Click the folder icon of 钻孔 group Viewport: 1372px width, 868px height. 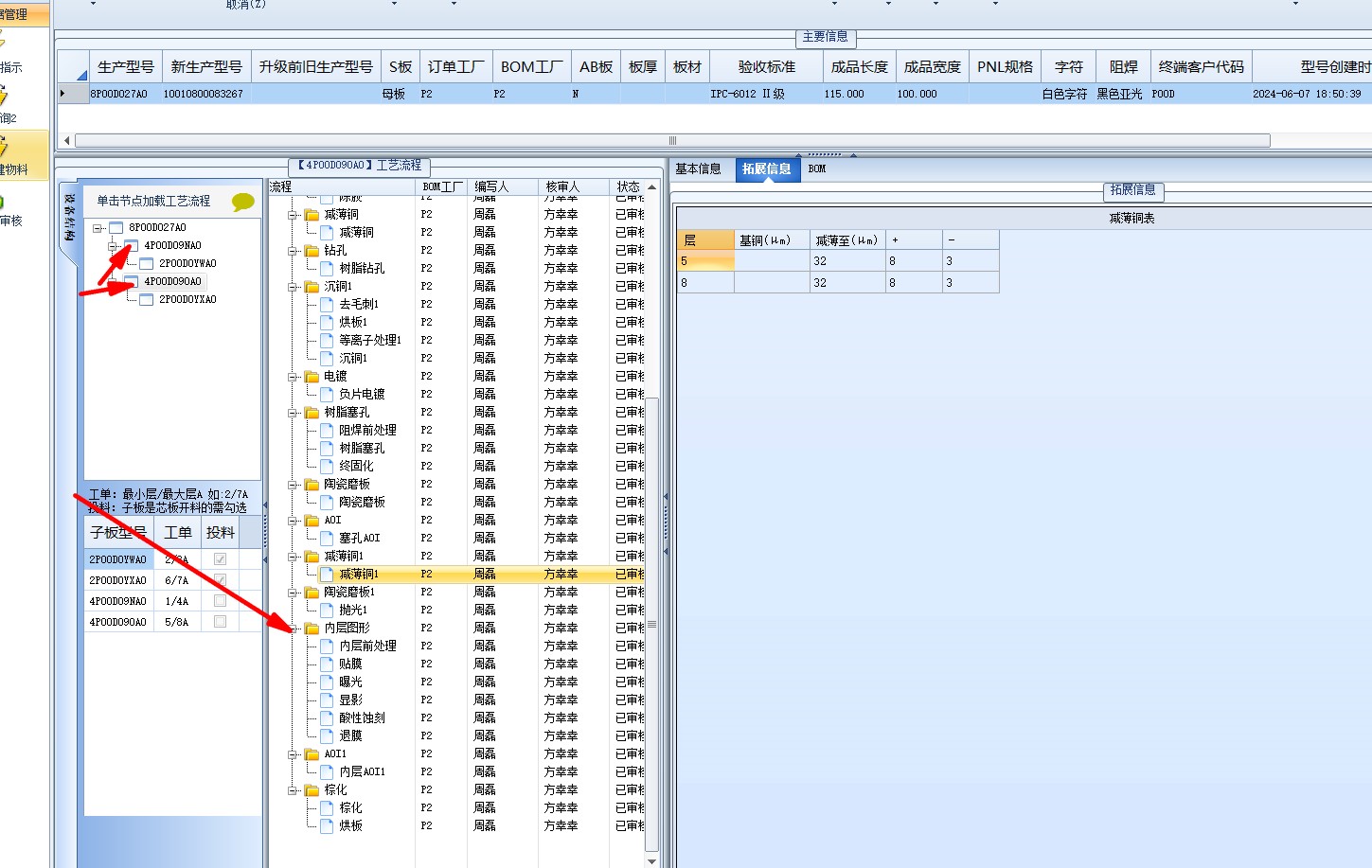[x=312, y=251]
